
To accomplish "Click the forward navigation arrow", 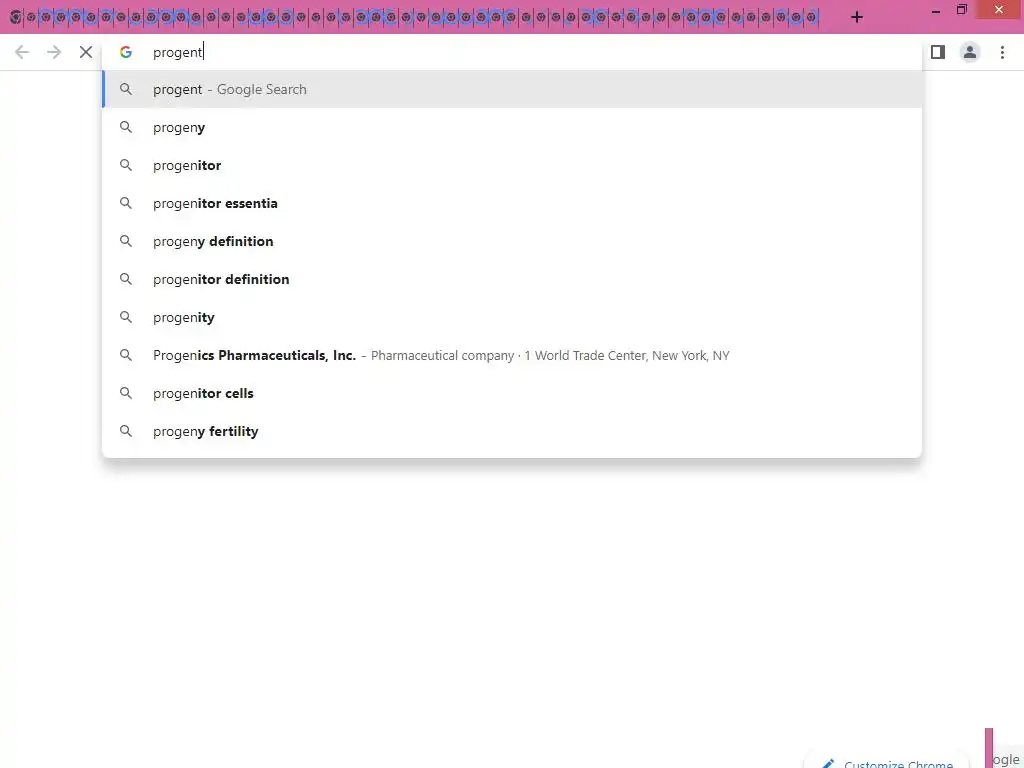I will [x=54, y=52].
